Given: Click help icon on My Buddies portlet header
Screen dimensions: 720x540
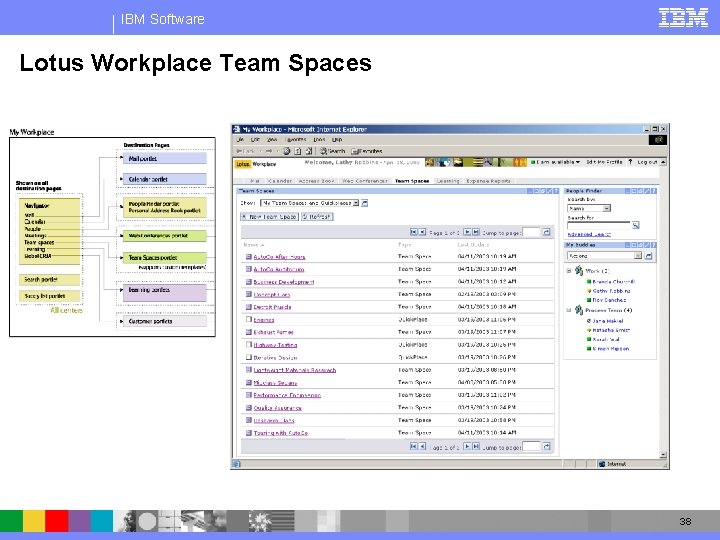Looking at the screenshot, I should (654, 245).
